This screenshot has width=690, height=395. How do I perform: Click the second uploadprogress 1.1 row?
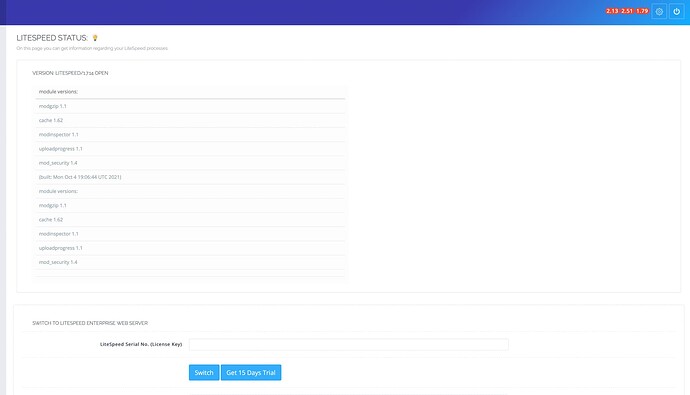coord(190,248)
